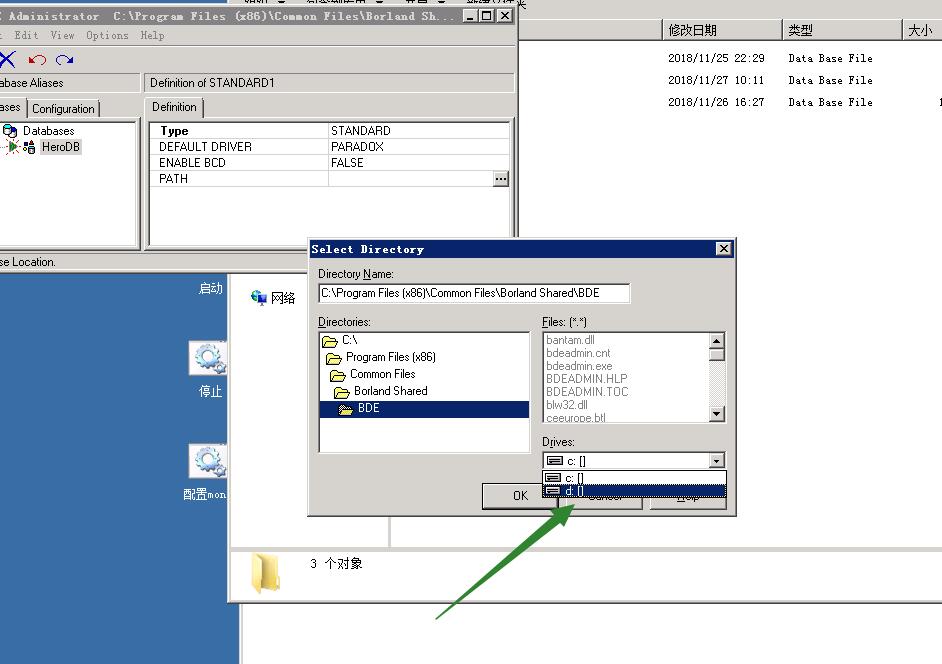The height and width of the screenshot is (664, 942).
Task: Click the redo arrow icon in the toolbar
Action: 65,60
